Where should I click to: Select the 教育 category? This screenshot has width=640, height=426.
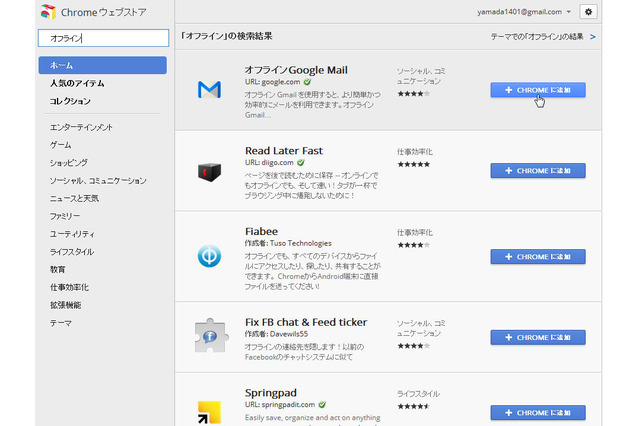58,270
